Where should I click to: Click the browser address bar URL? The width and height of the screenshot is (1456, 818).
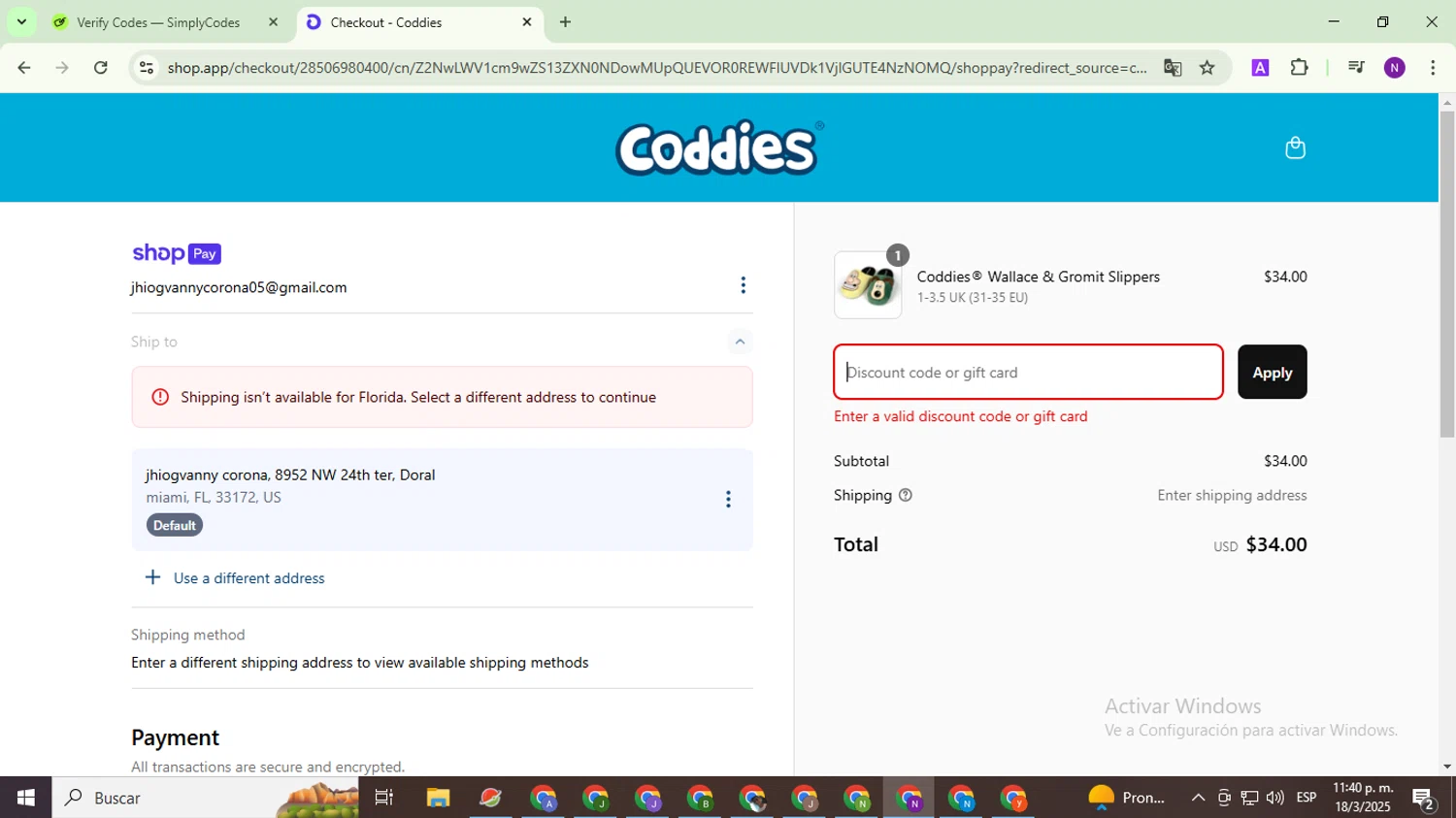[x=656, y=68]
